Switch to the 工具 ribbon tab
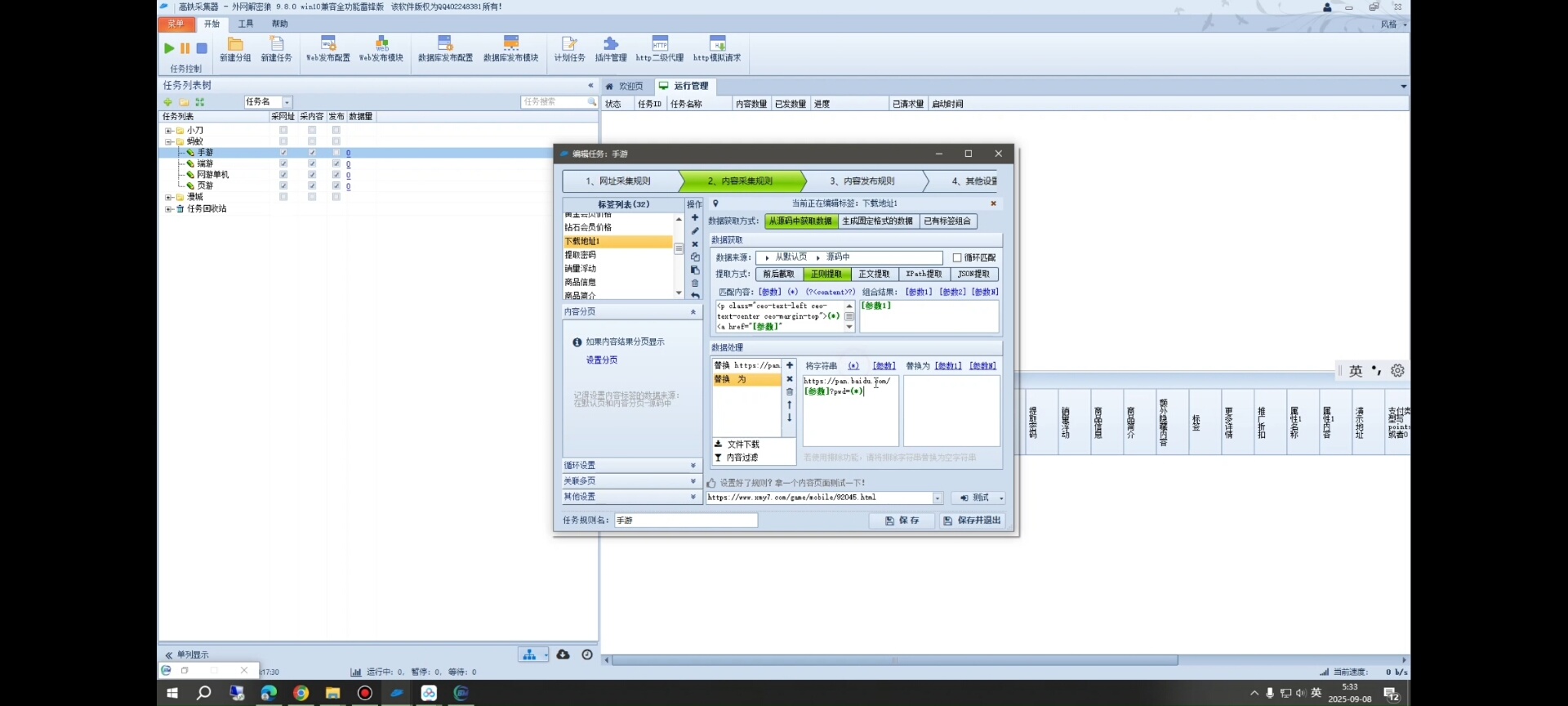 tap(246, 24)
